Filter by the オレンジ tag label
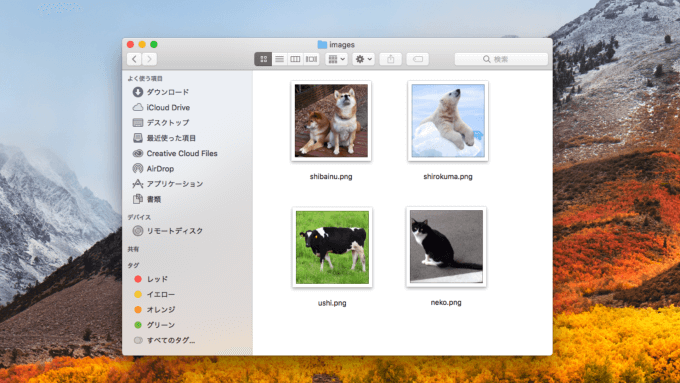The image size is (680, 383). [160, 310]
